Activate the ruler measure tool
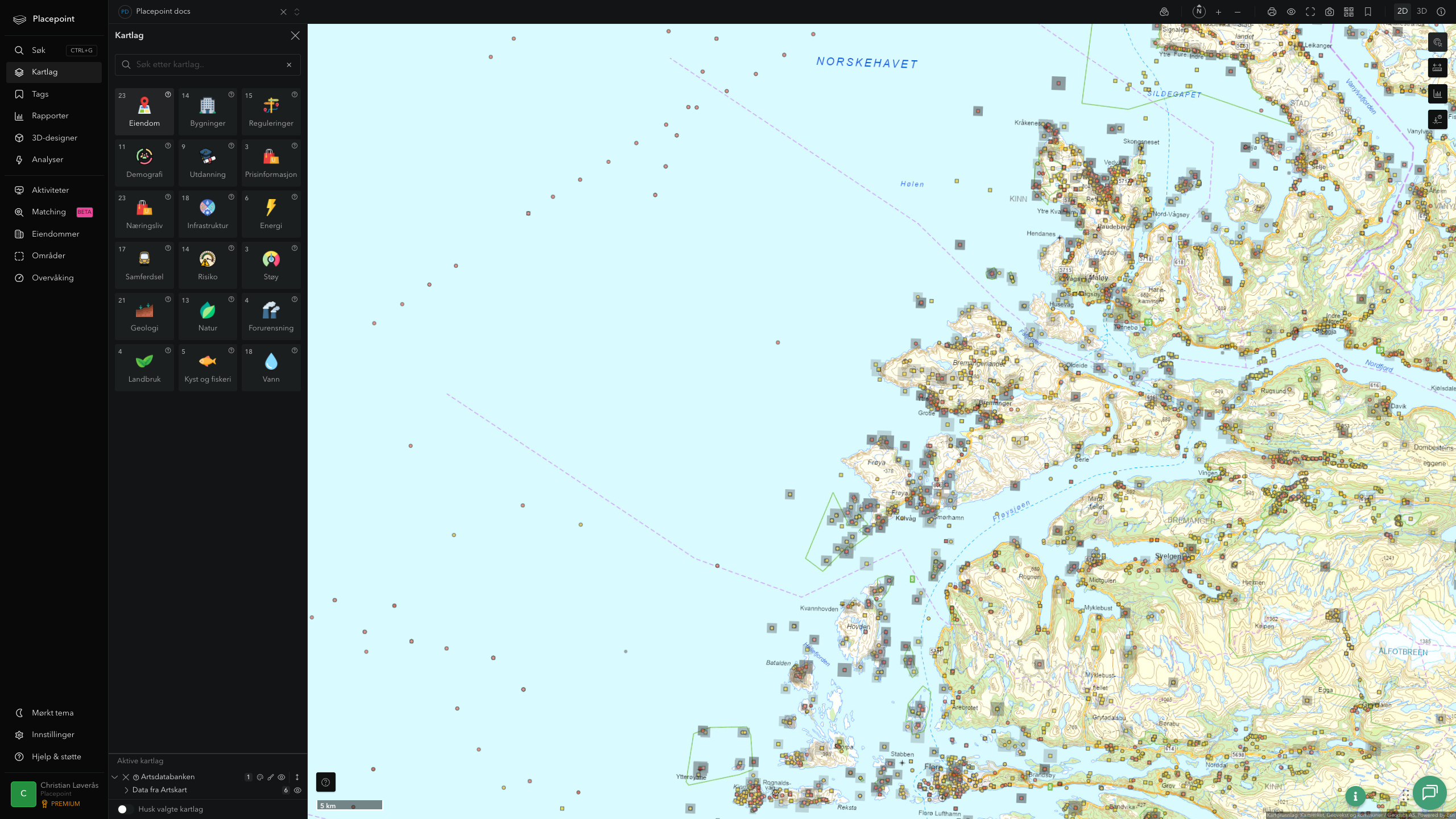Screen dimensions: 1456x819 tap(1437, 68)
